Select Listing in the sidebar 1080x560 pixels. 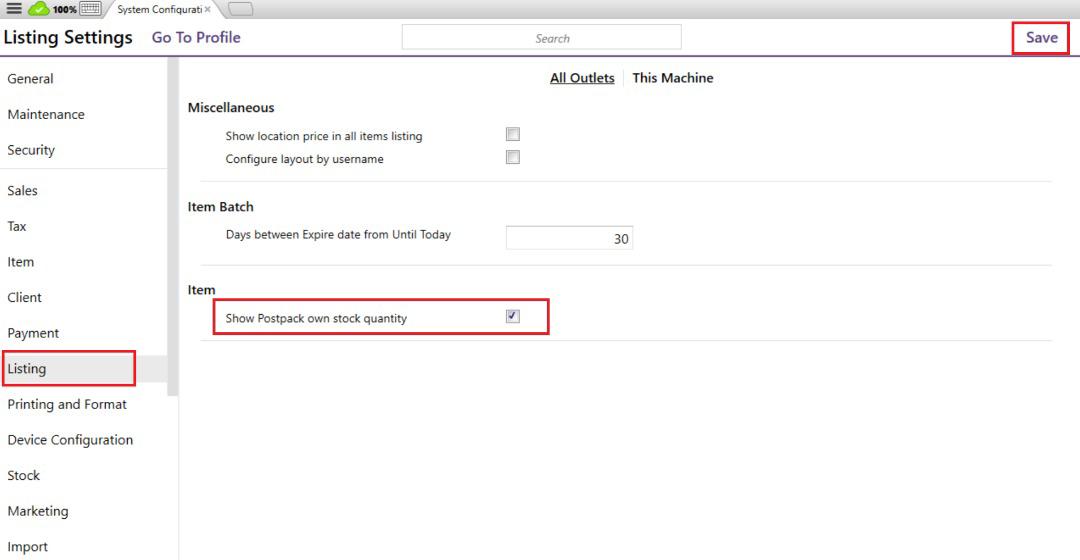[27, 369]
